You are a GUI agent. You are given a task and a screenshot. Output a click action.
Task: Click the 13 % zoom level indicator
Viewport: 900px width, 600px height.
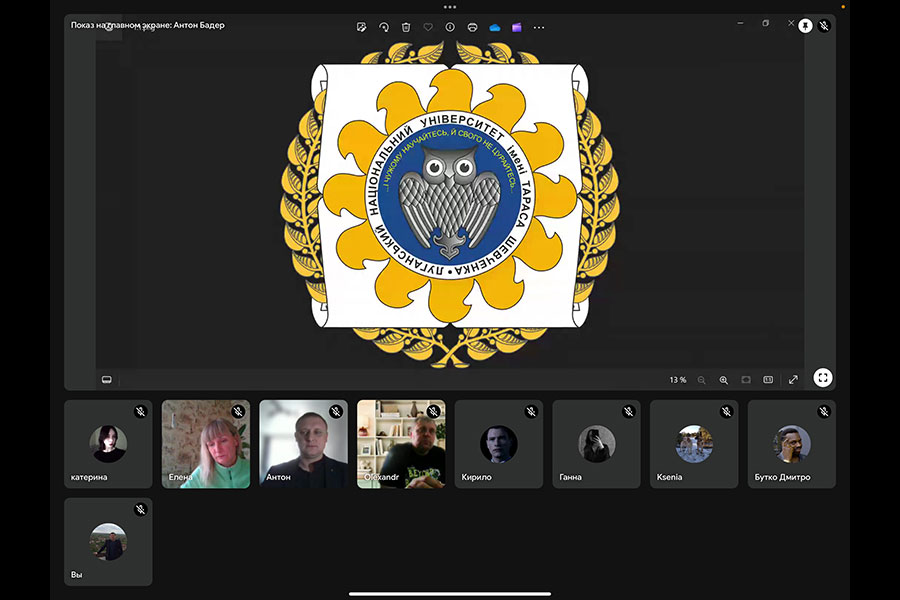677,380
